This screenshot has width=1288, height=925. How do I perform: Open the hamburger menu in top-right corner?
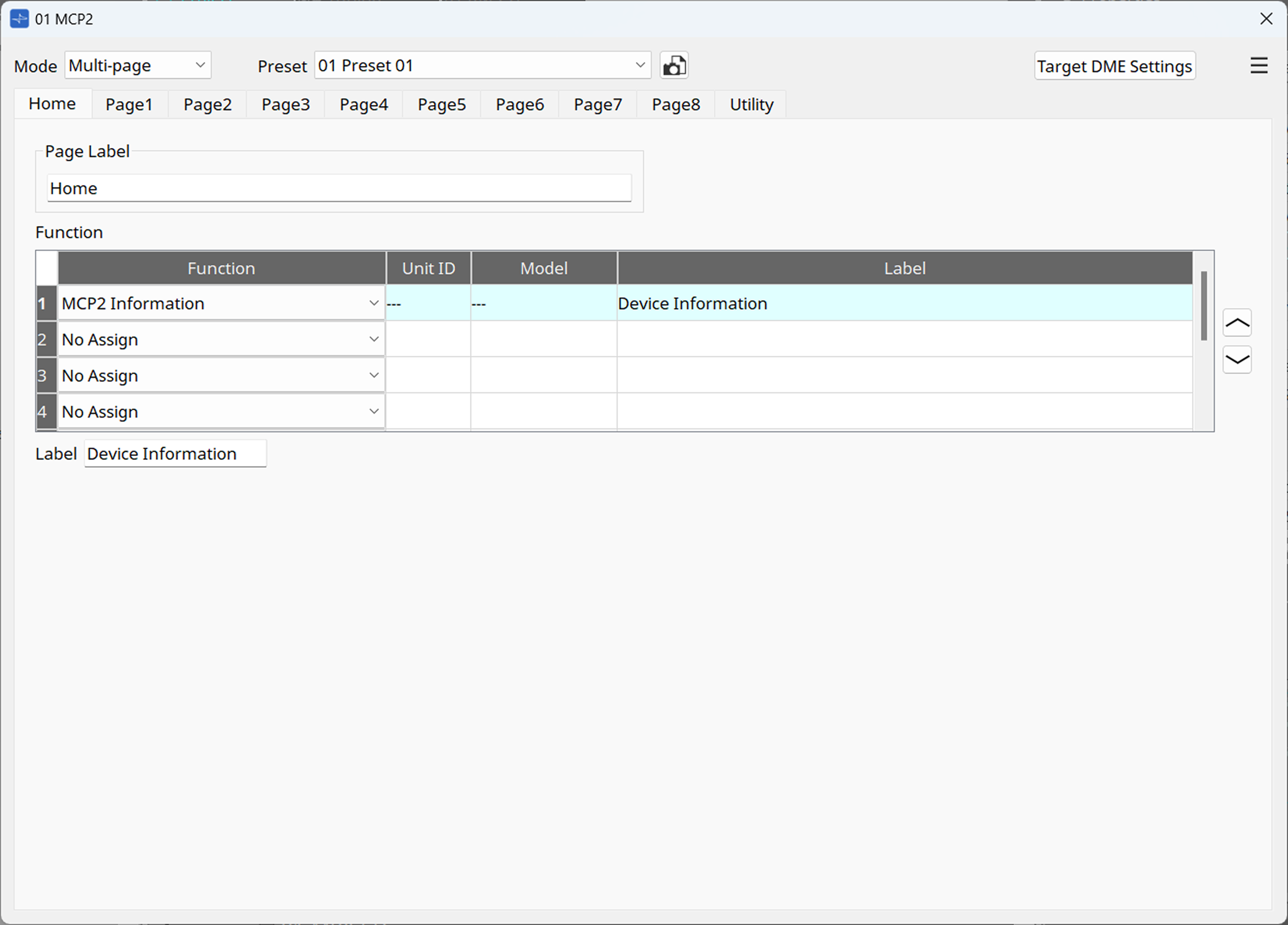click(x=1258, y=65)
